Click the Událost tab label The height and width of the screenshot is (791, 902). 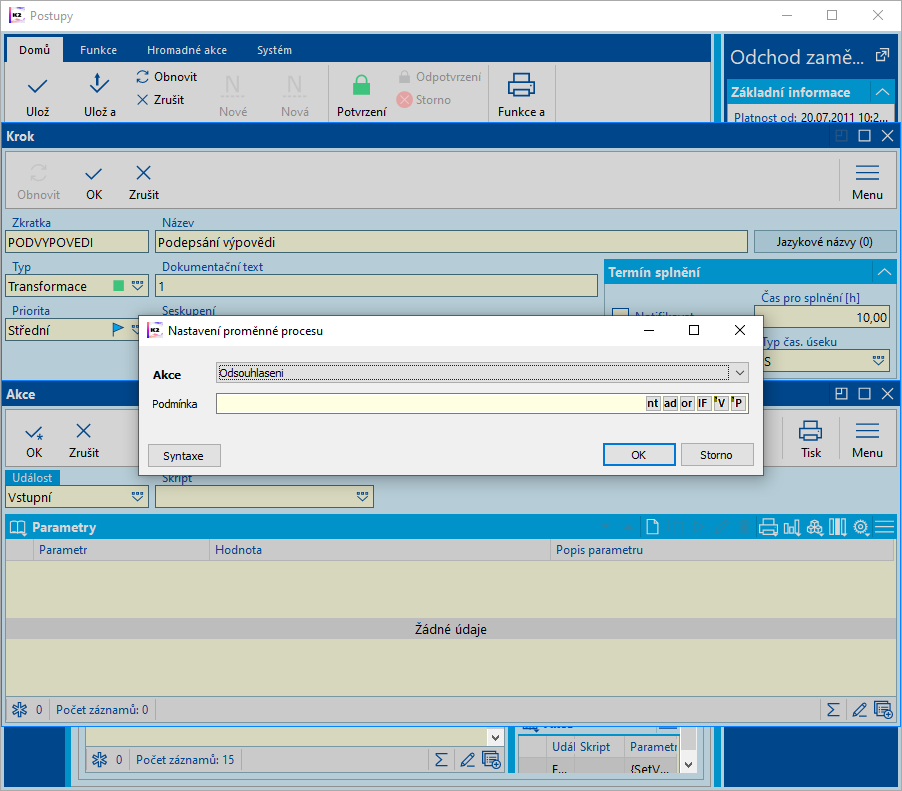pyautogui.click(x=32, y=477)
